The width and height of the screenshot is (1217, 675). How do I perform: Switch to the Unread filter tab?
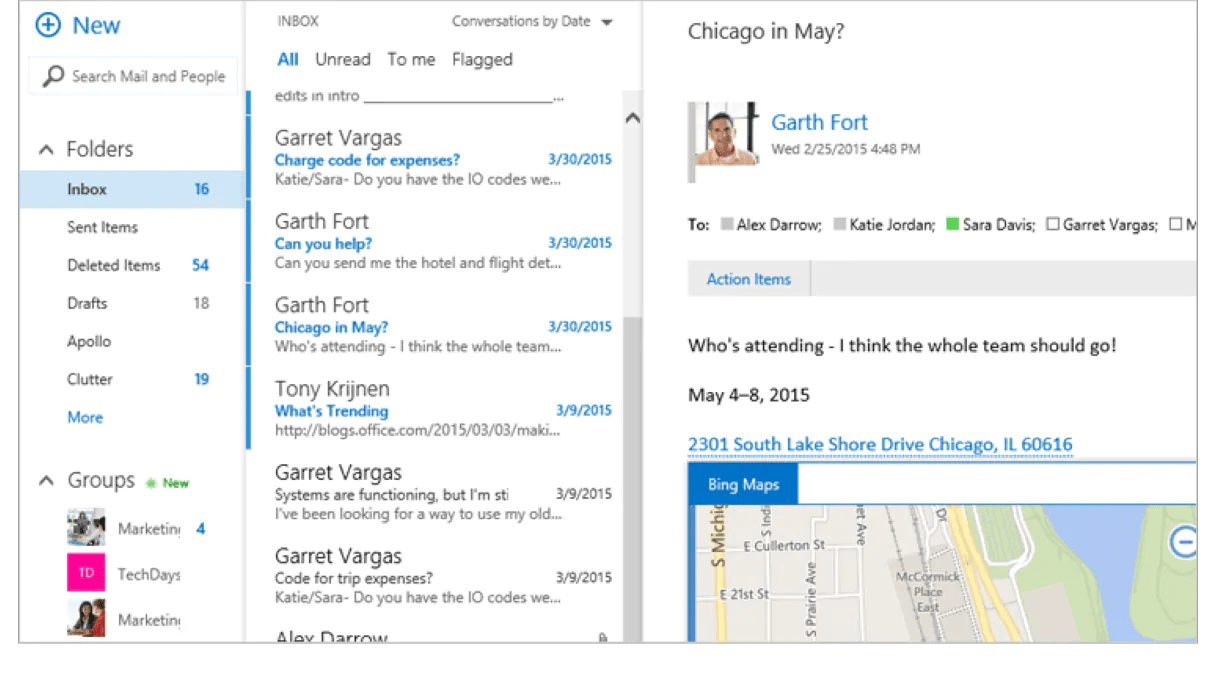(343, 59)
